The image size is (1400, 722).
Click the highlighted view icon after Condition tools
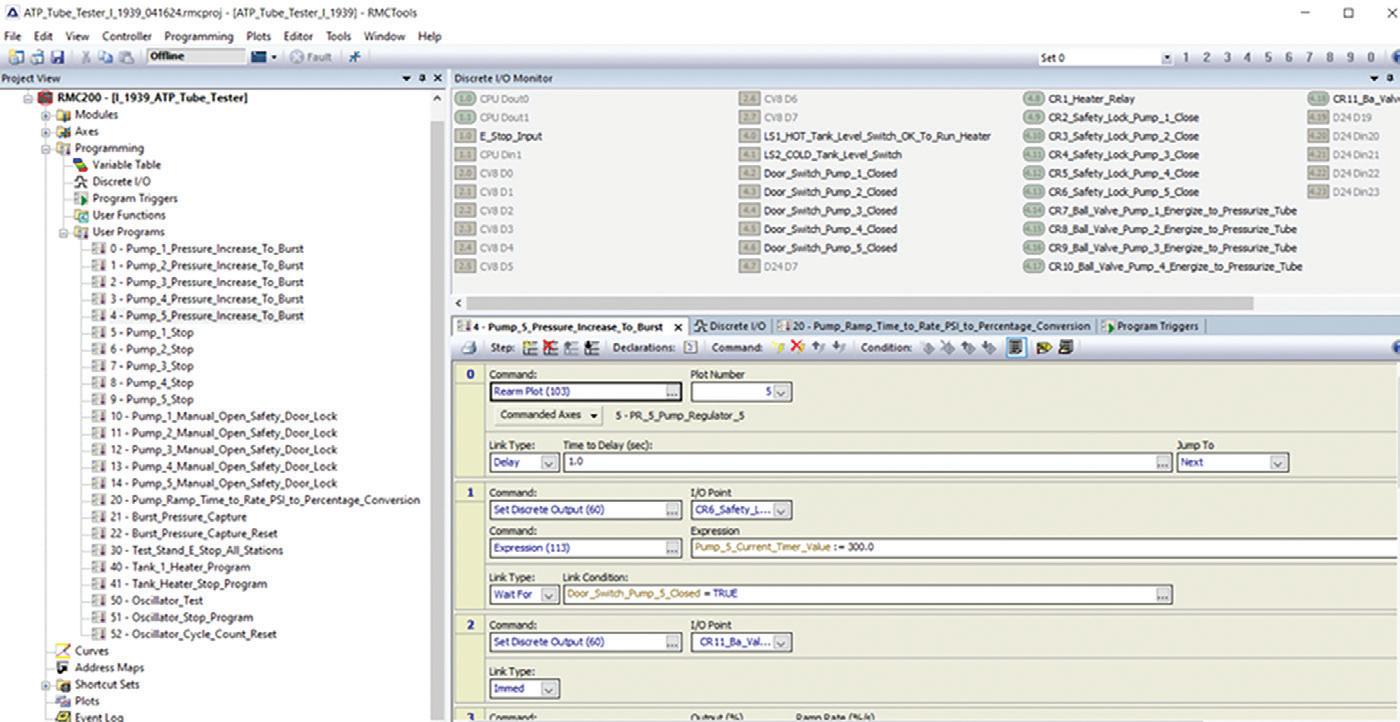pyautogui.click(x=1016, y=348)
